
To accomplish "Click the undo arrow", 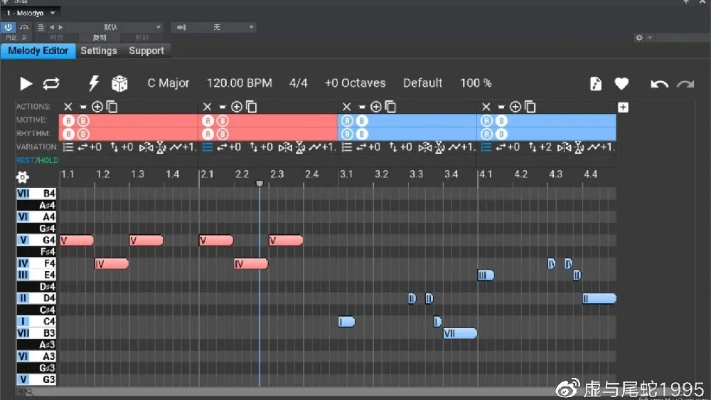I will tap(659, 84).
